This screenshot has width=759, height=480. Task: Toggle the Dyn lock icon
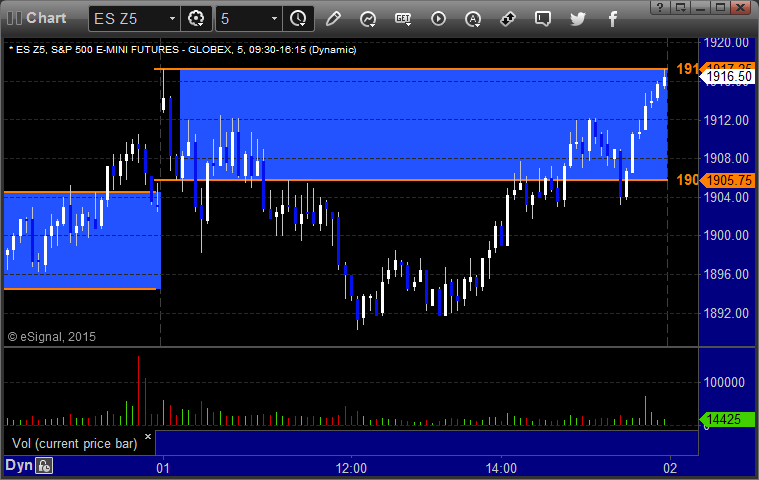coord(44,466)
